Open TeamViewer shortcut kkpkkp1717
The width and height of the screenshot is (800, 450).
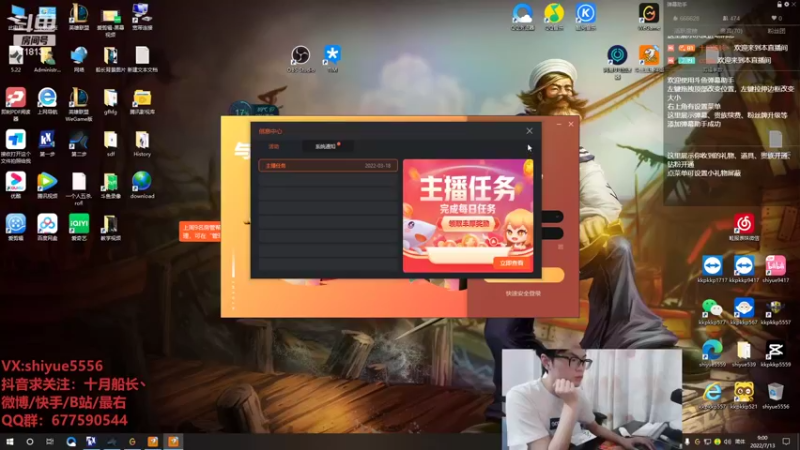pyautogui.click(x=712, y=269)
